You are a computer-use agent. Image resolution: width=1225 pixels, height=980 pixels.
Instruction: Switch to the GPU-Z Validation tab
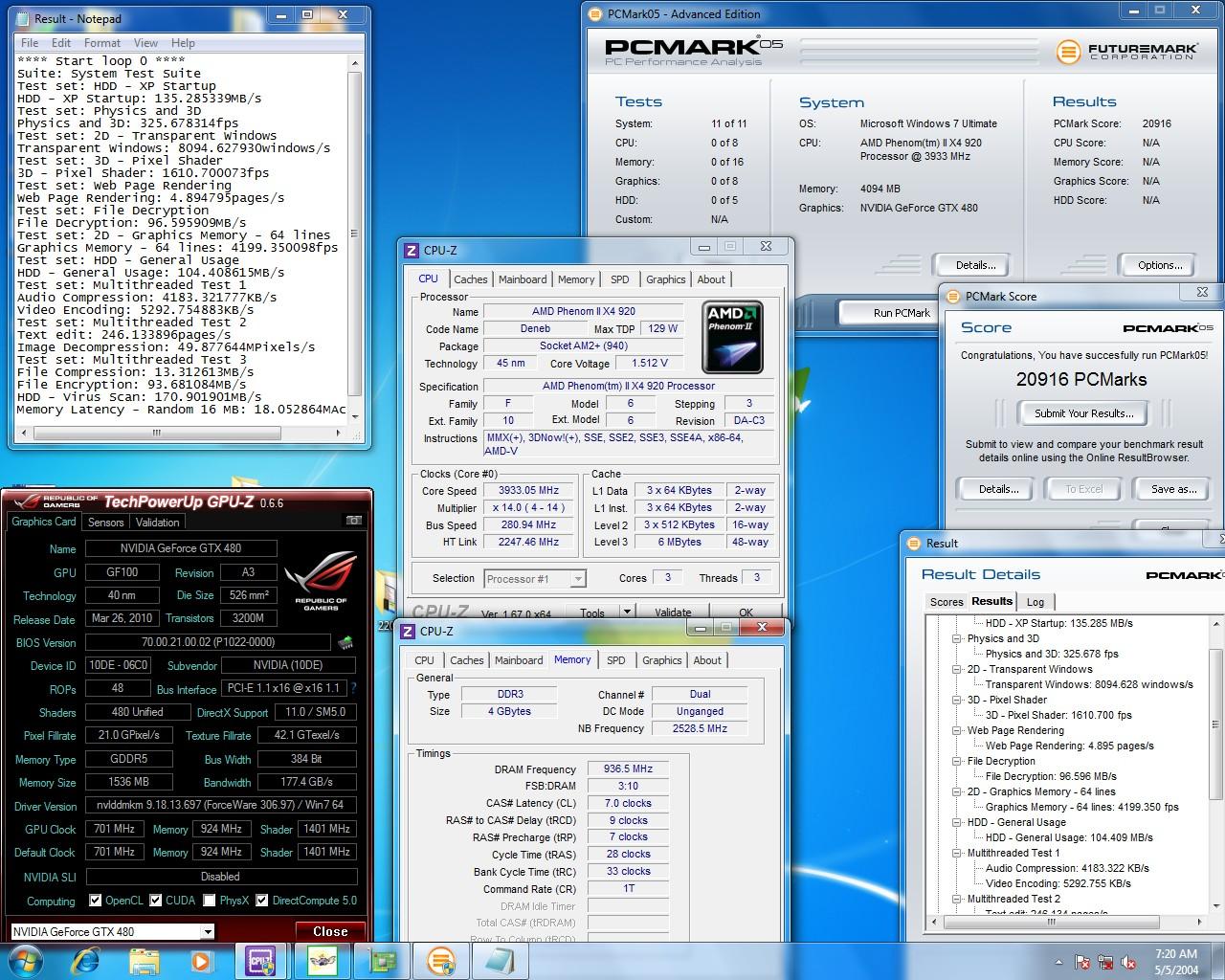pos(157,523)
